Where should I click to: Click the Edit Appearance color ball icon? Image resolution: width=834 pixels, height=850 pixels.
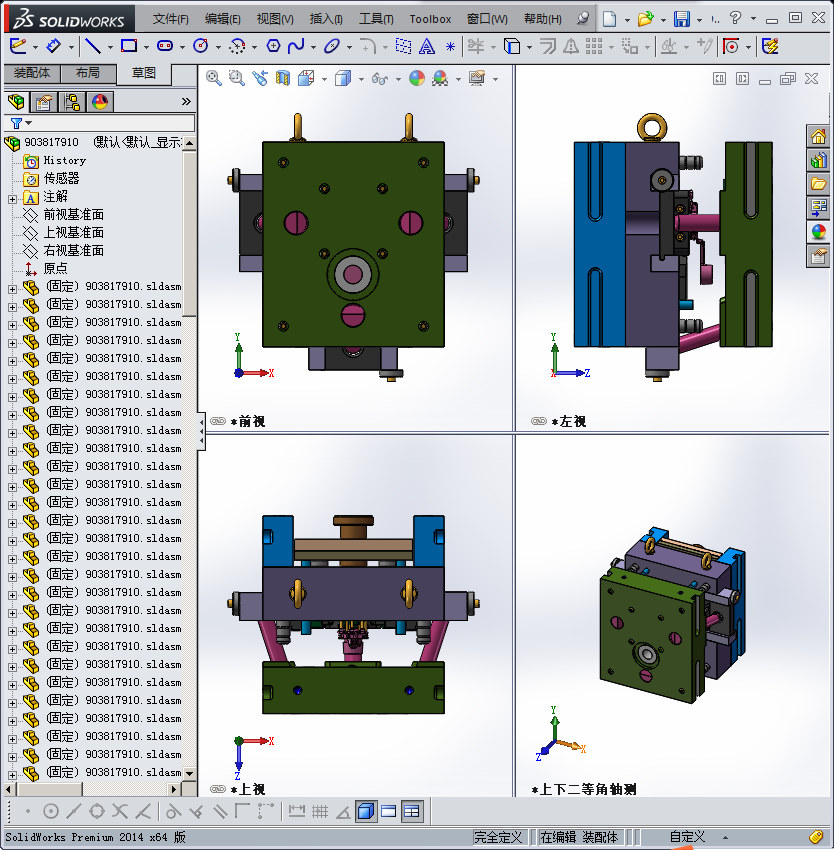416,79
